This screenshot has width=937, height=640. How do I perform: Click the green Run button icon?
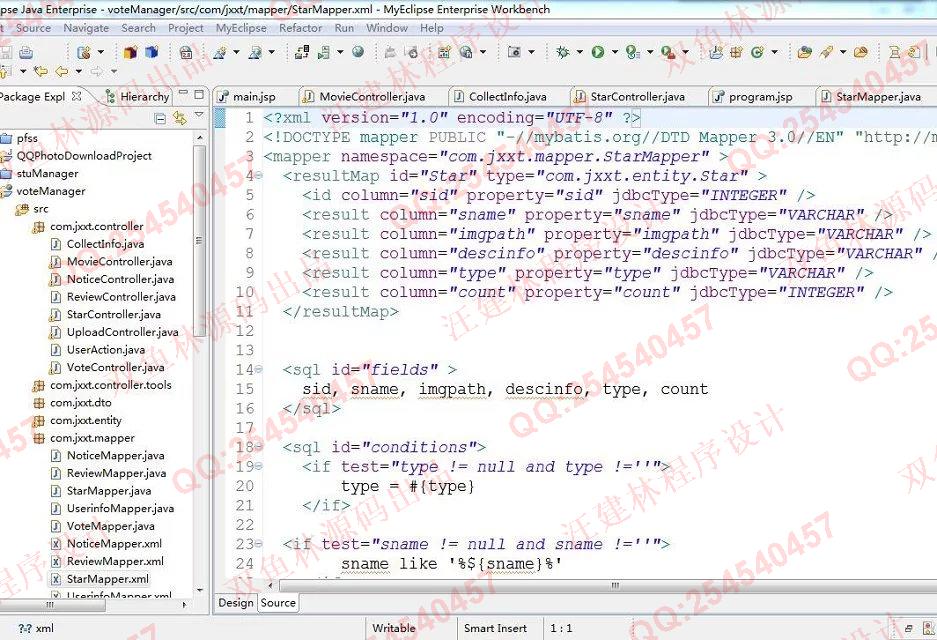pos(598,52)
